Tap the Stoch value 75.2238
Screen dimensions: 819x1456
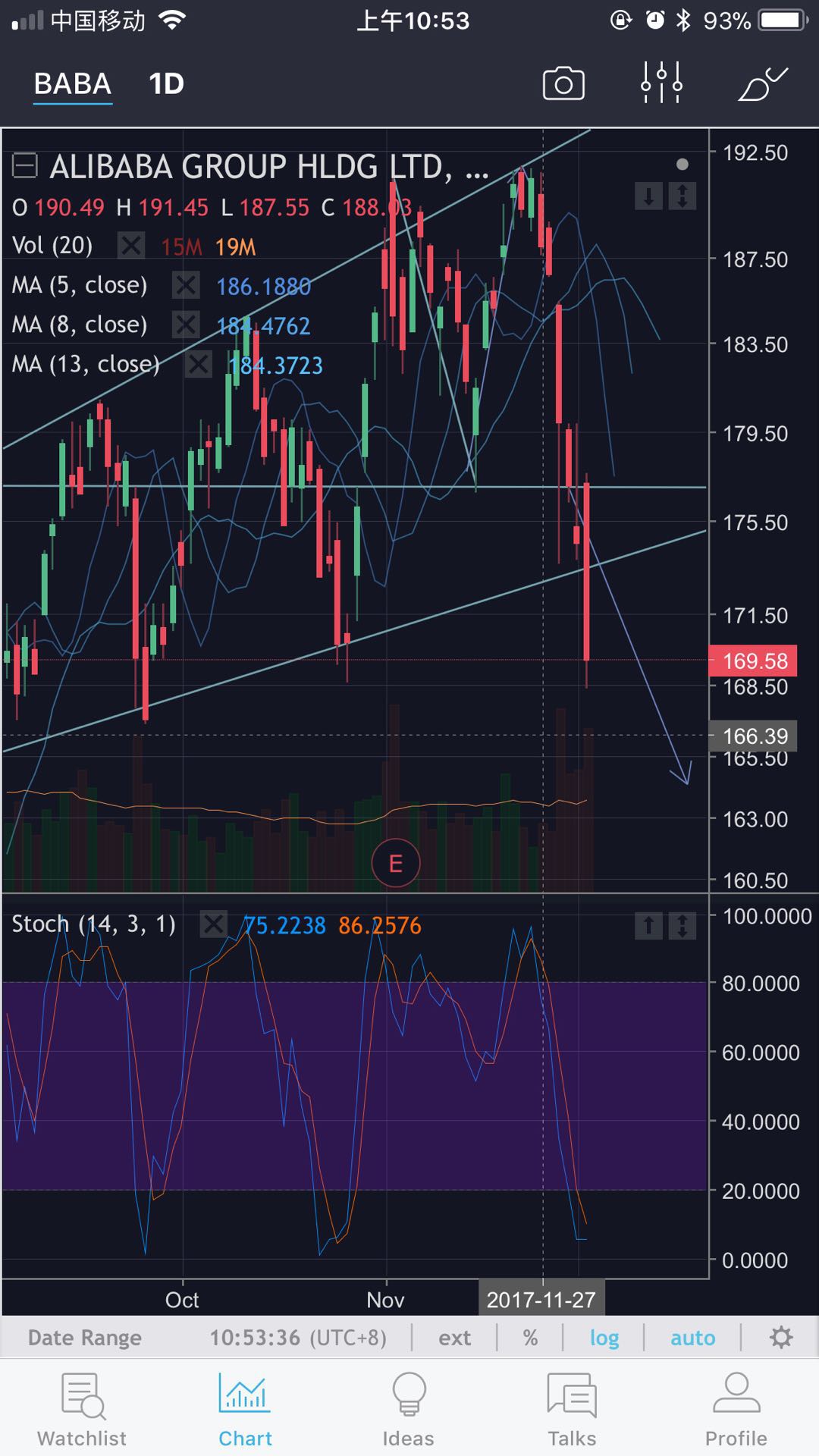(x=284, y=925)
